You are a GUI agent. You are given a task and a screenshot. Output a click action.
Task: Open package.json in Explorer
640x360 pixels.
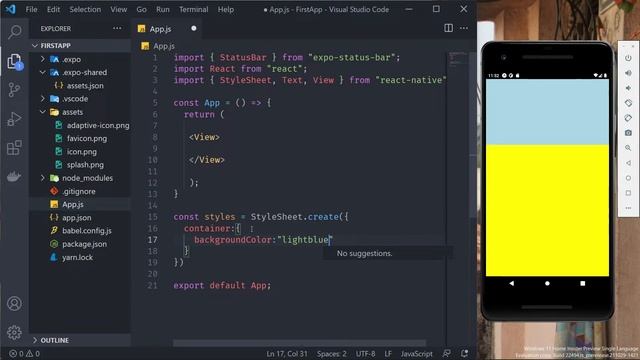click(x=84, y=244)
